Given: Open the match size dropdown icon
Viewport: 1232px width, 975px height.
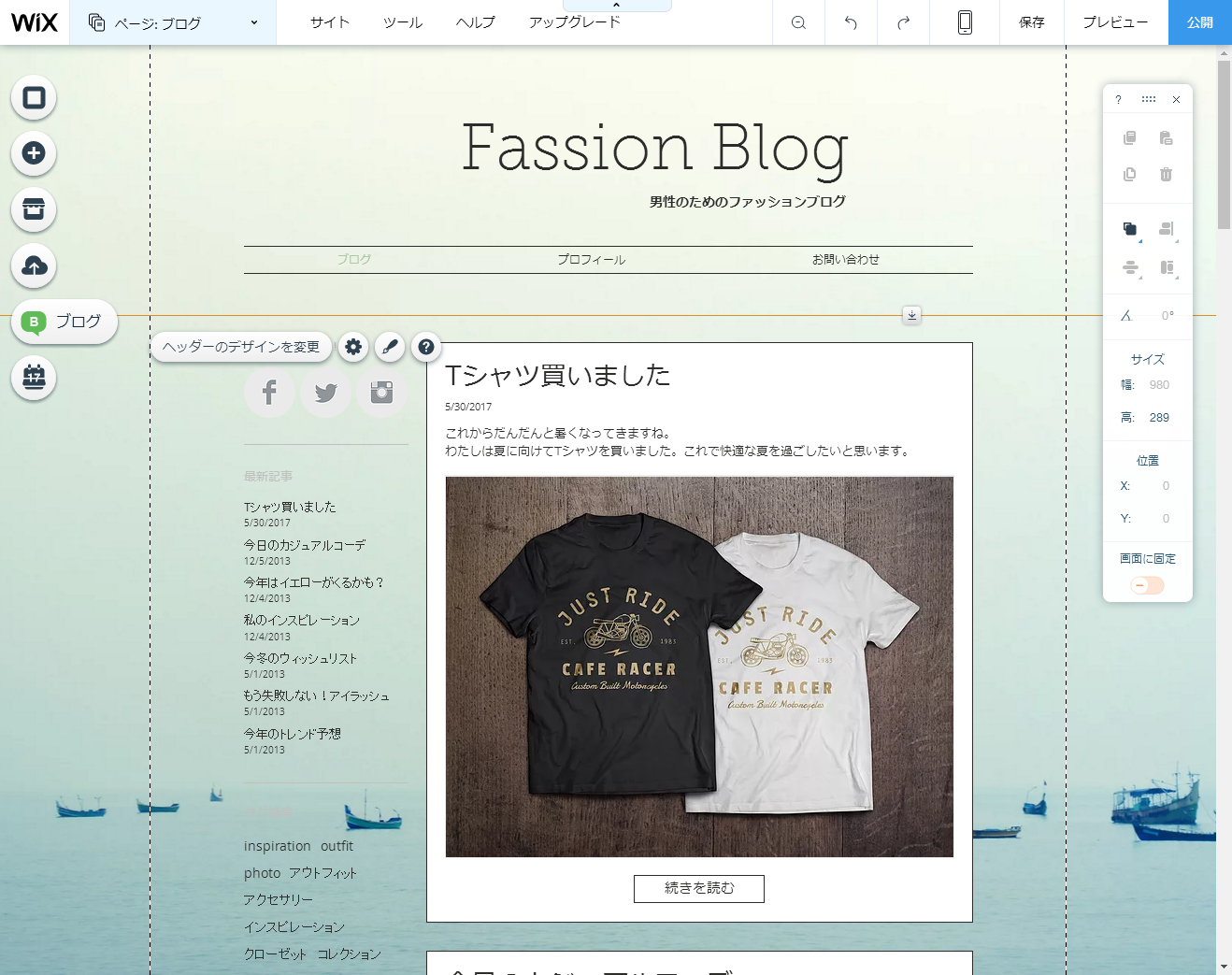Looking at the screenshot, I should (1167, 268).
